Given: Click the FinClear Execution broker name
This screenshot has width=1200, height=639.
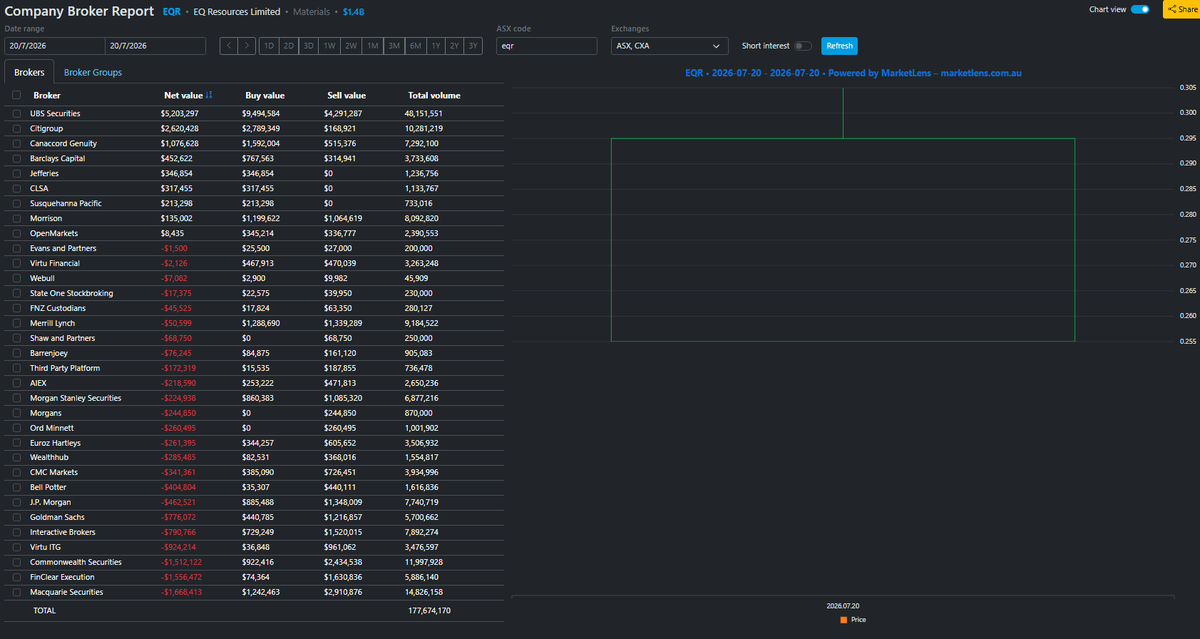Looking at the screenshot, I should tap(62, 577).
